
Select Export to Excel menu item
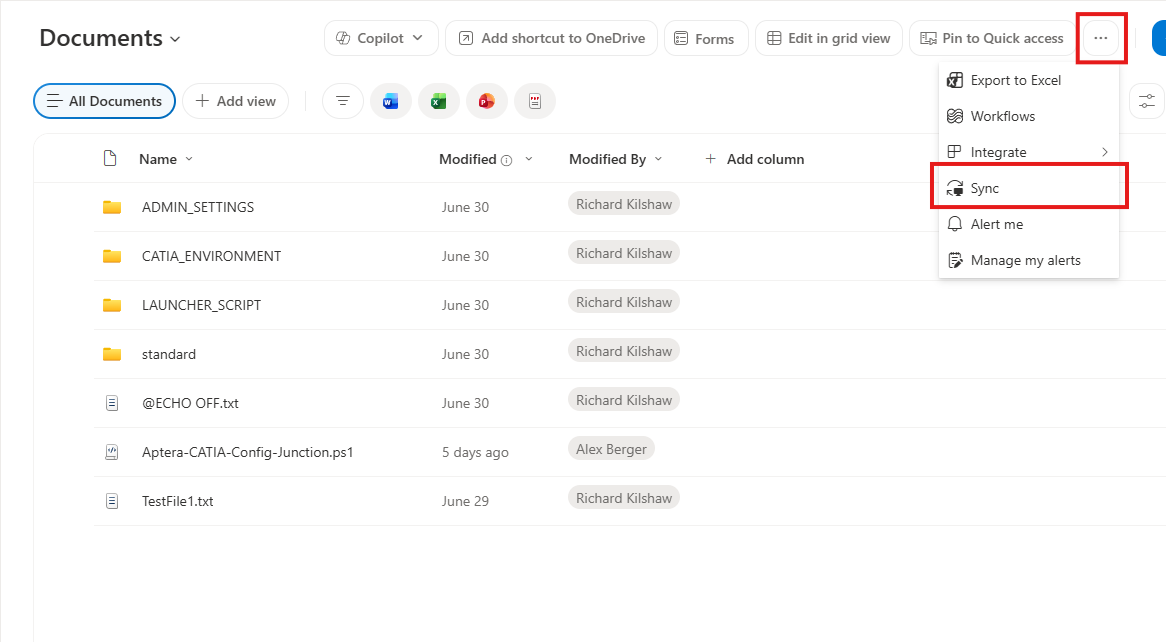pos(1028,80)
